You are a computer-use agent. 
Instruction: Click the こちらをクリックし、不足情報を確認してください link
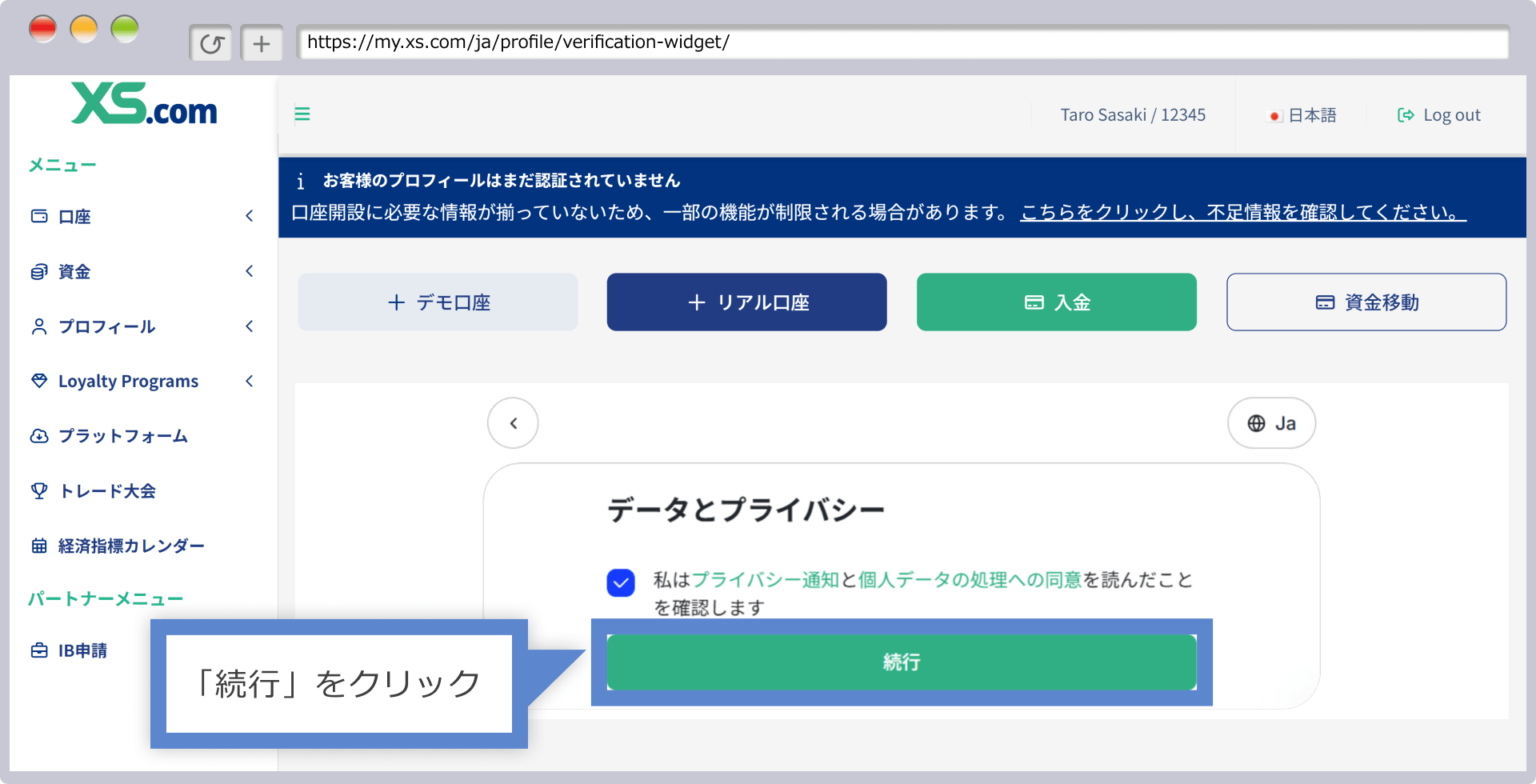1243,213
